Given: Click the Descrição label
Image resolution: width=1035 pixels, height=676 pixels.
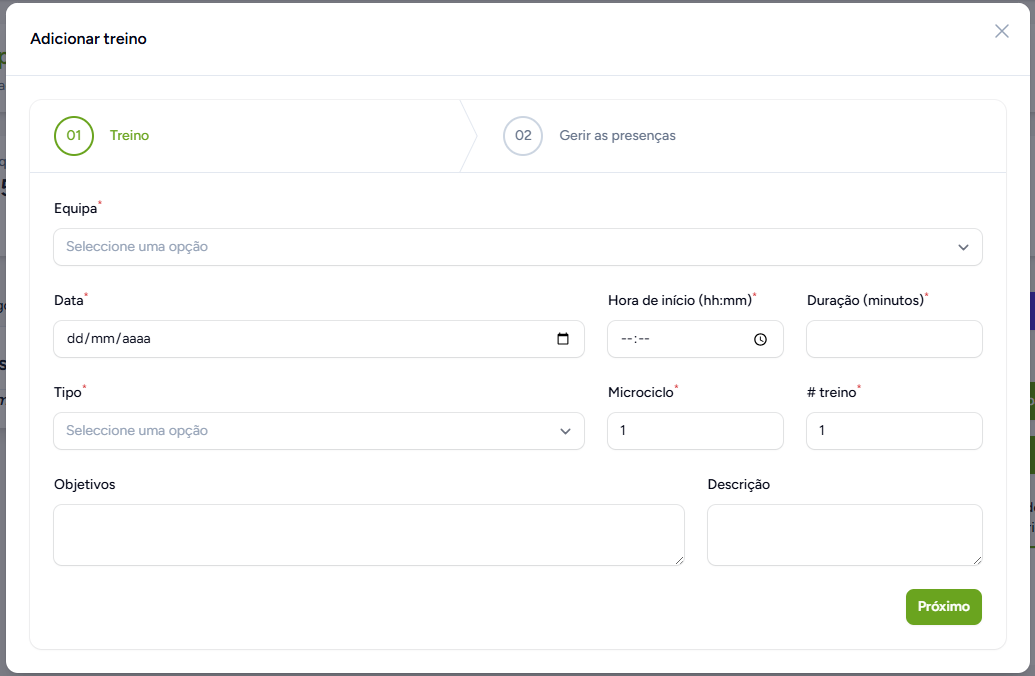Looking at the screenshot, I should [739, 485].
